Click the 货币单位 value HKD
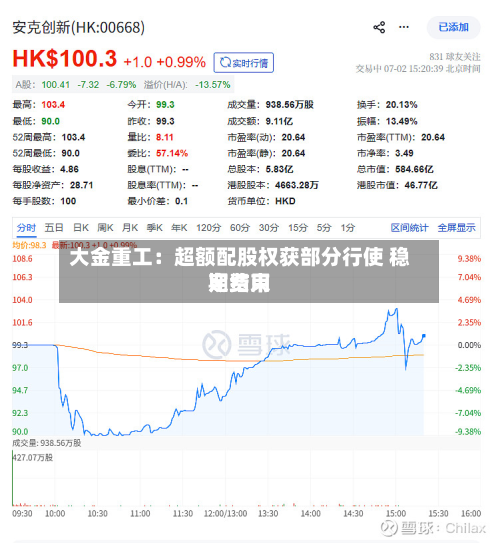 [285, 201]
